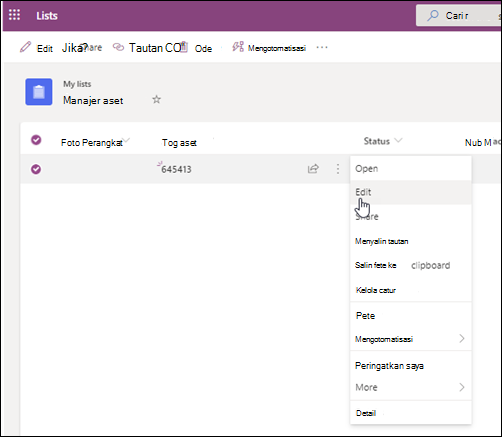This screenshot has height=437, width=502.
Task: Select Salin fete ke clipboard menu entry
Action: click(411, 265)
